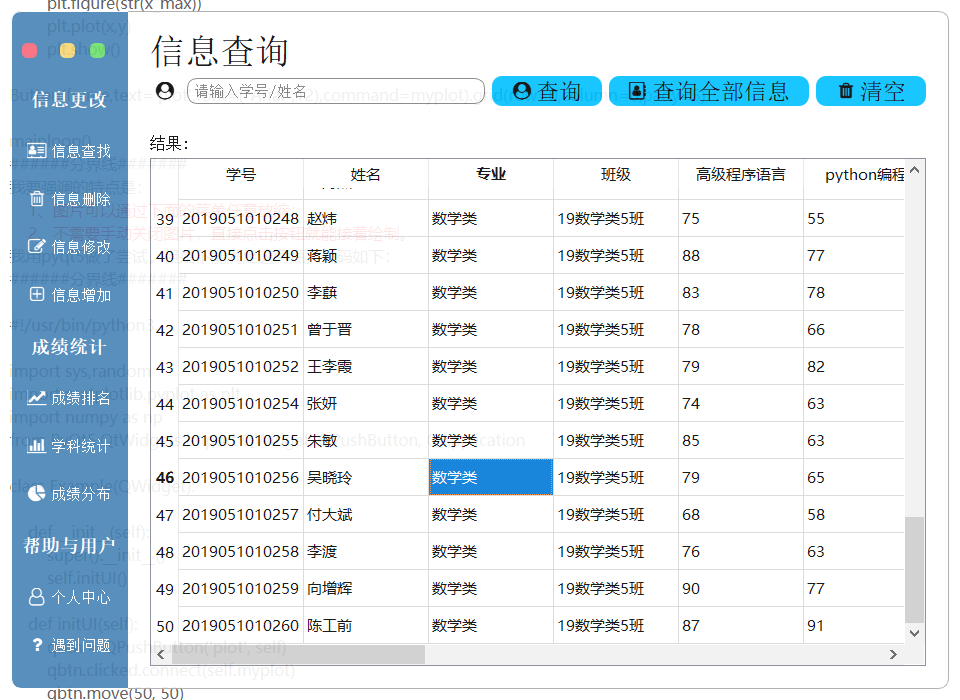This screenshot has height=700, width=960.
Task: Open 学科统计 bar chart item
Action: 69,446
